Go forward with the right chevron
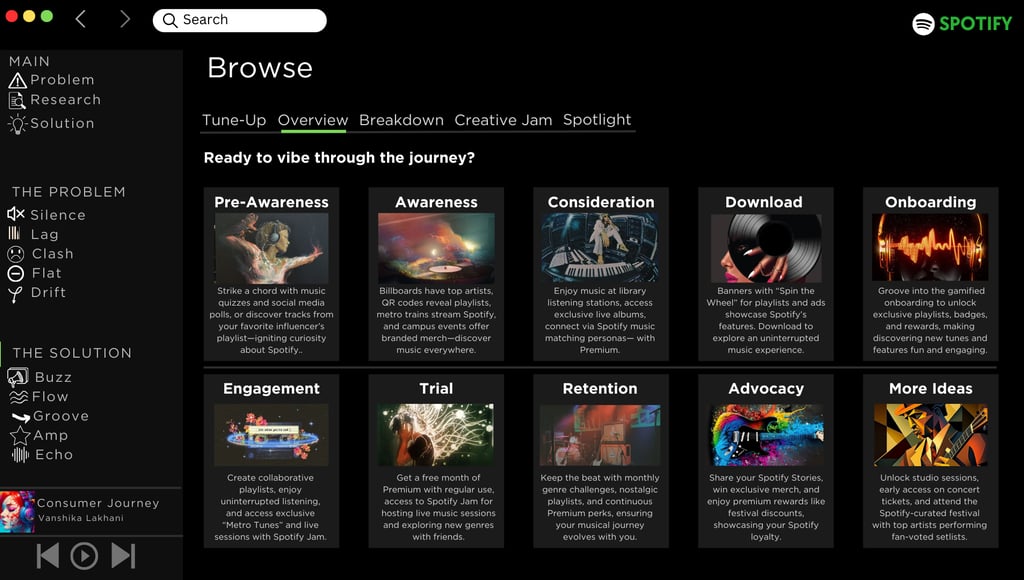The width and height of the screenshot is (1024, 580). click(x=125, y=19)
